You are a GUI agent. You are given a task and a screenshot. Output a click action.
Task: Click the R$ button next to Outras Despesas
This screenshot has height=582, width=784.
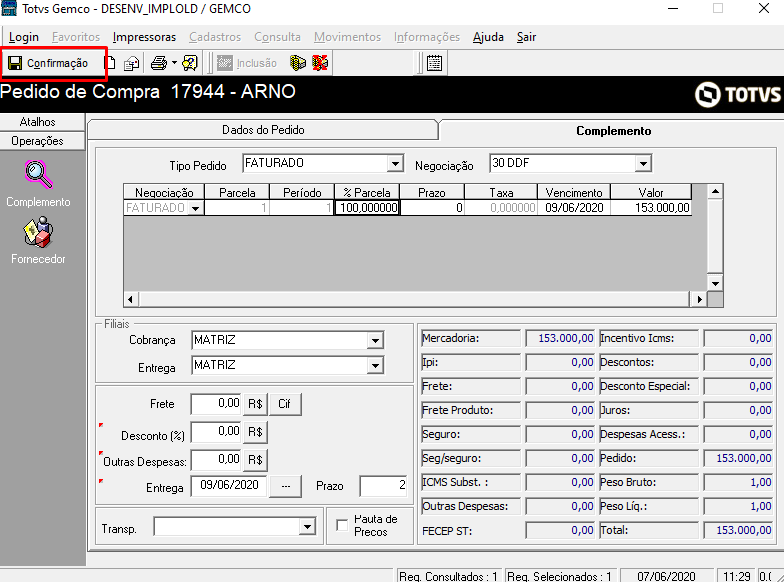click(255, 460)
